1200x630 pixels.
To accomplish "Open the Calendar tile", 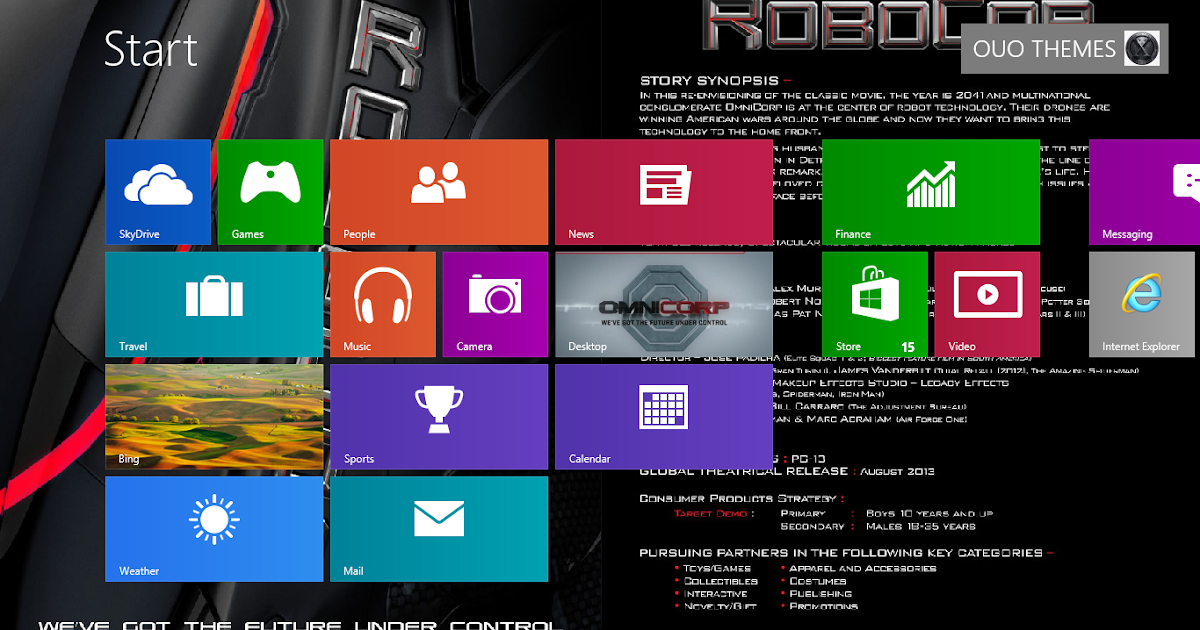I will 664,417.
